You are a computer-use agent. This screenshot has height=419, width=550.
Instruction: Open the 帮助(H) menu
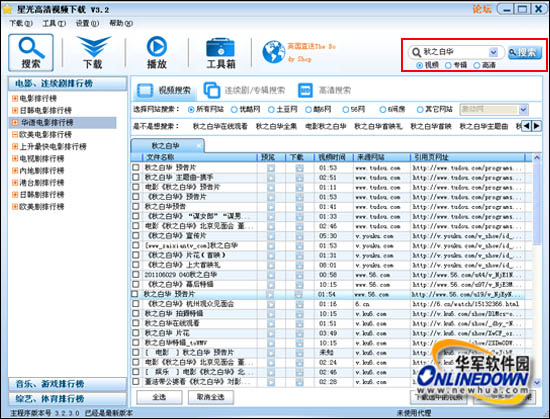(x=121, y=23)
